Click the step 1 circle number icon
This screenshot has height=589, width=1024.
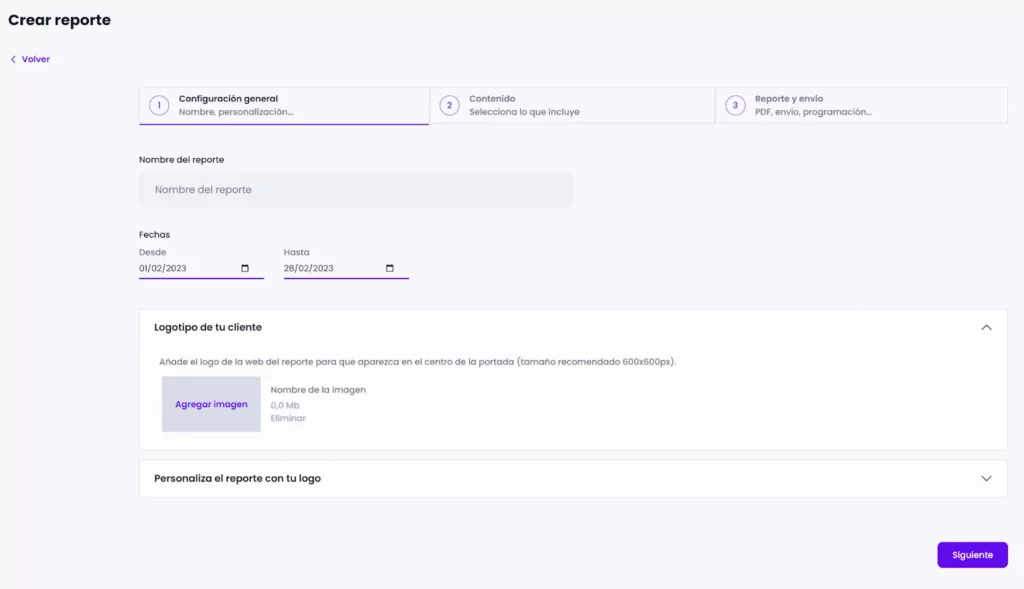[x=158, y=105]
